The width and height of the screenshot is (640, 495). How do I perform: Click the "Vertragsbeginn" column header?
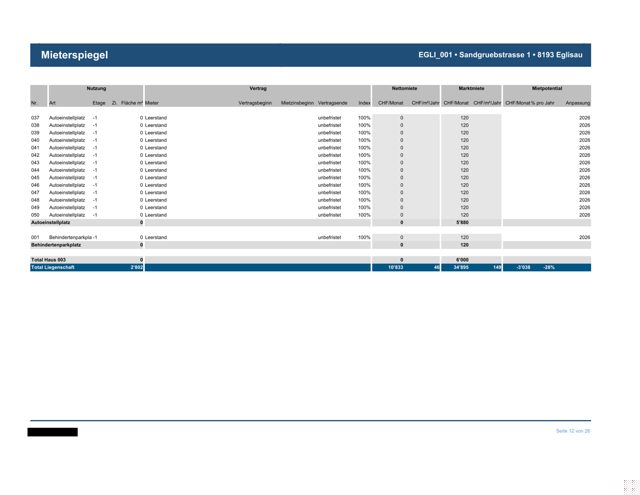pyautogui.click(x=255, y=103)
